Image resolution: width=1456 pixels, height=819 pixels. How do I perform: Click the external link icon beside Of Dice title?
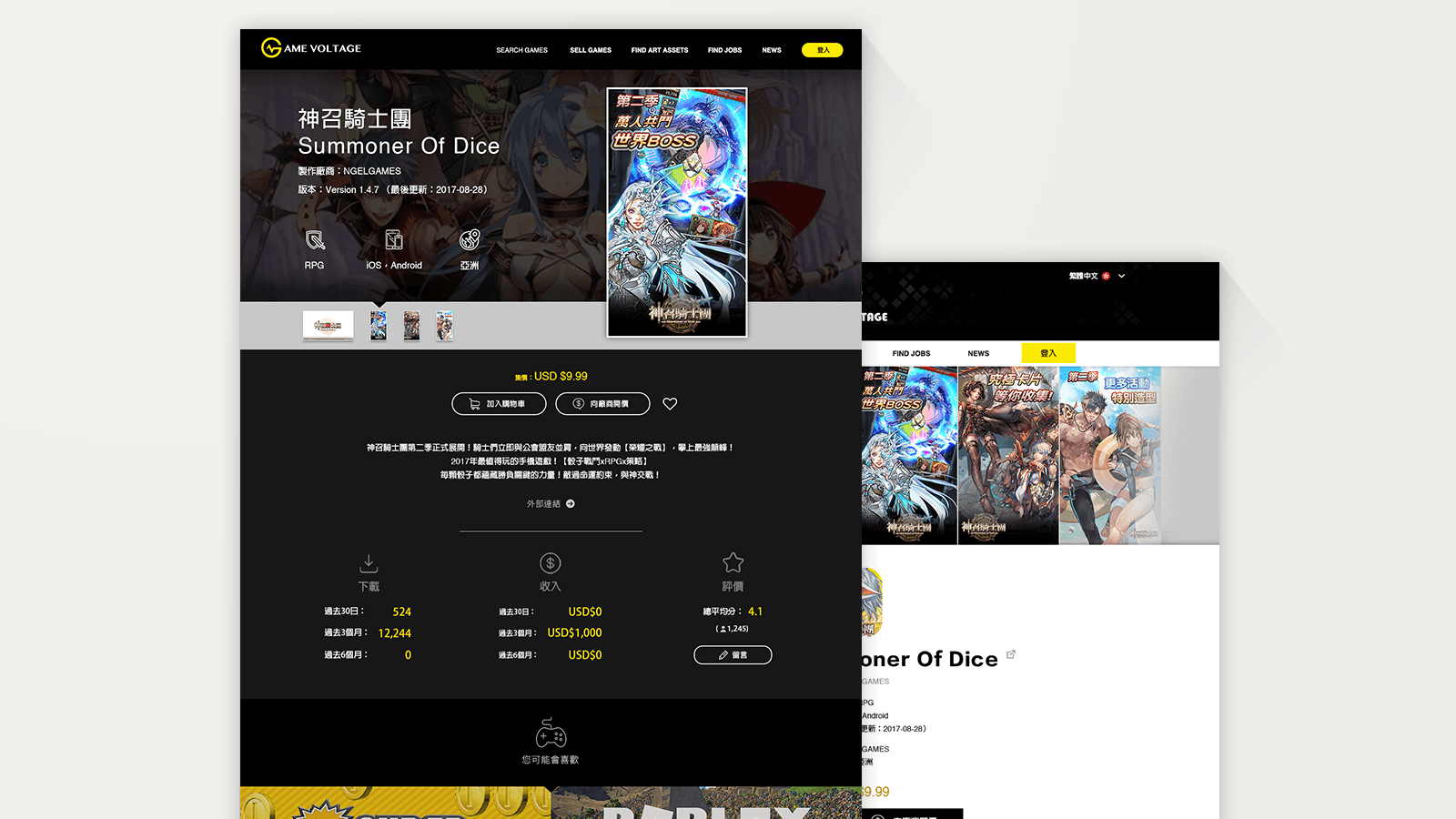[x=1011, y=654]
